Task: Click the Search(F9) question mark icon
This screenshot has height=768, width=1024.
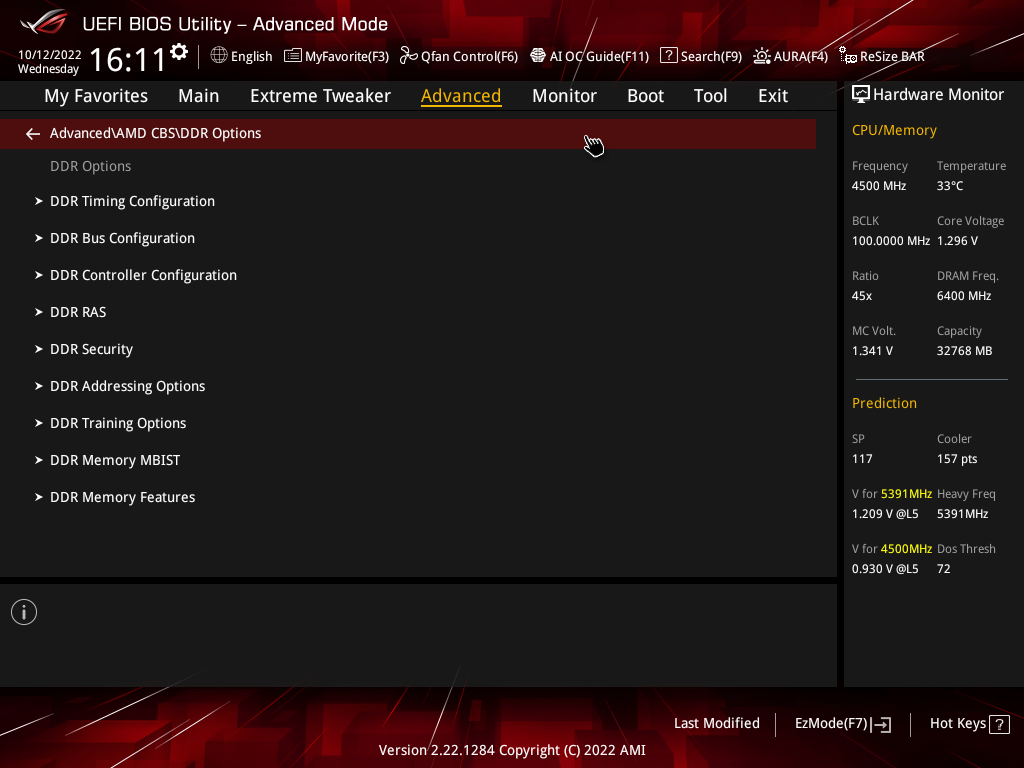Action: 669,56
